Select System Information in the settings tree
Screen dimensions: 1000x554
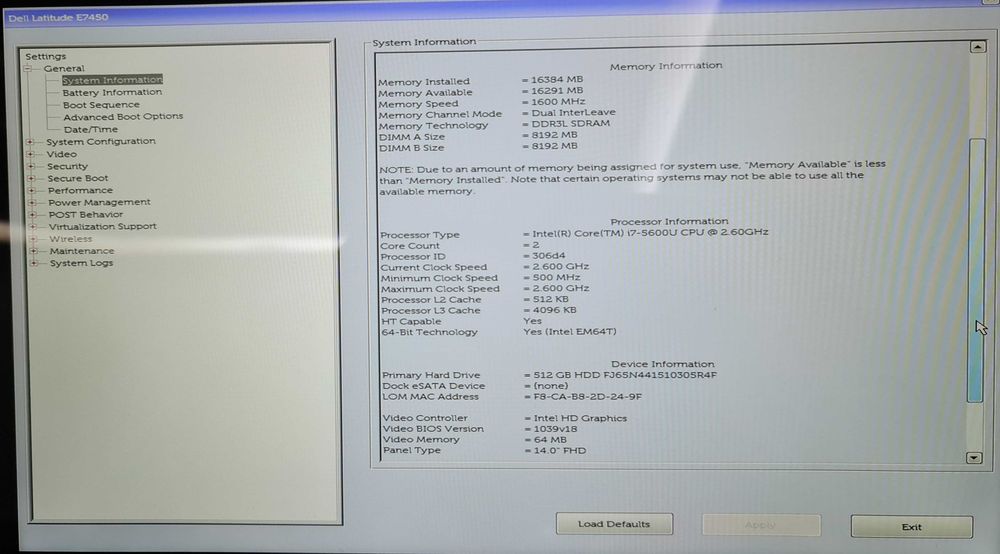112,80
